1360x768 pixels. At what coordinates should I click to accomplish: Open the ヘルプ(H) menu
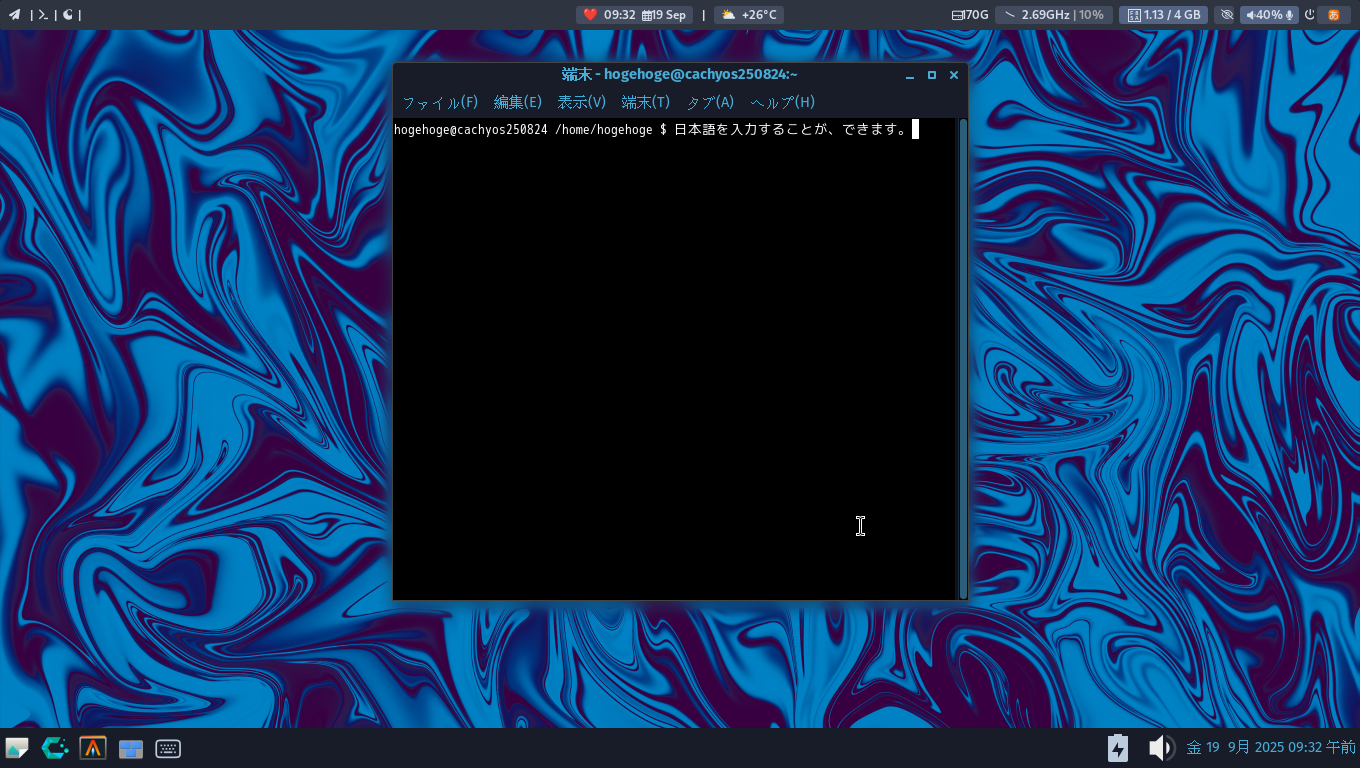click(783, 102)
